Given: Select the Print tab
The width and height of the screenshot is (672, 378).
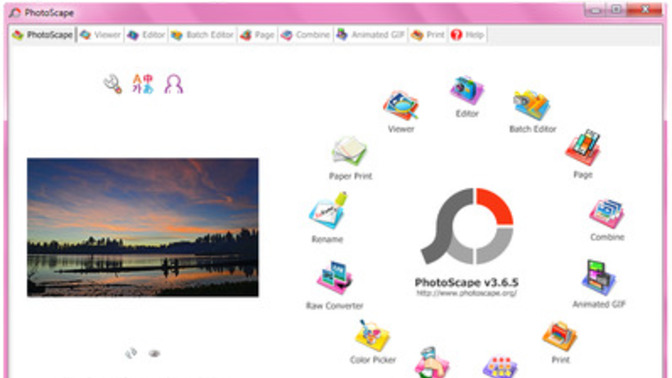Looking at the screenshot, I should click(x=428, y=35).
